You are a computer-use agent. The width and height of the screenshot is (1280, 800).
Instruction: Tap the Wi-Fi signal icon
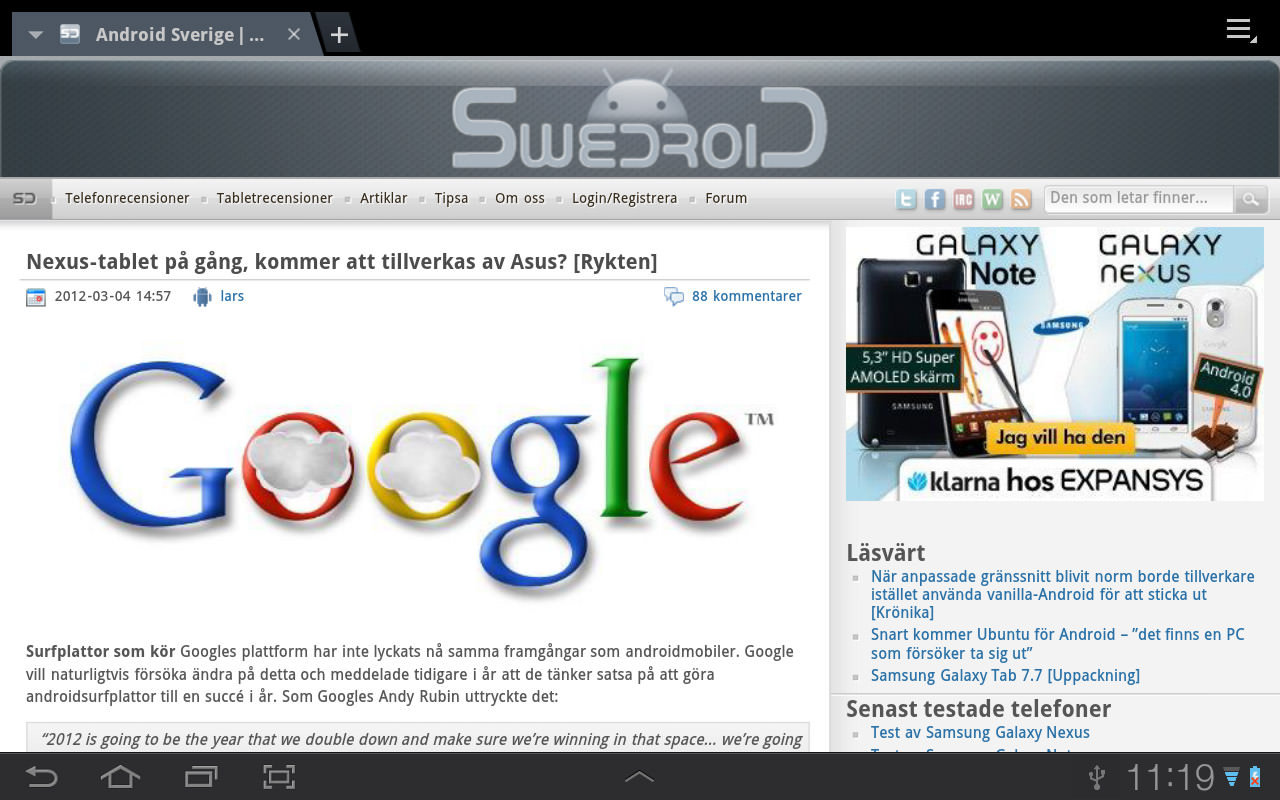pos(1231,777)
